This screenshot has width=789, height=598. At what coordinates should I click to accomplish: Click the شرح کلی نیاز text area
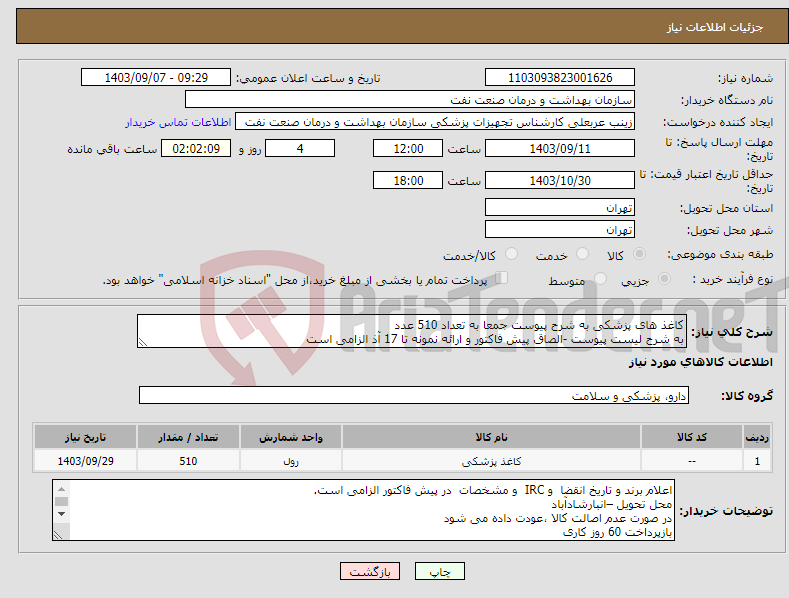[x=412, y=331]
